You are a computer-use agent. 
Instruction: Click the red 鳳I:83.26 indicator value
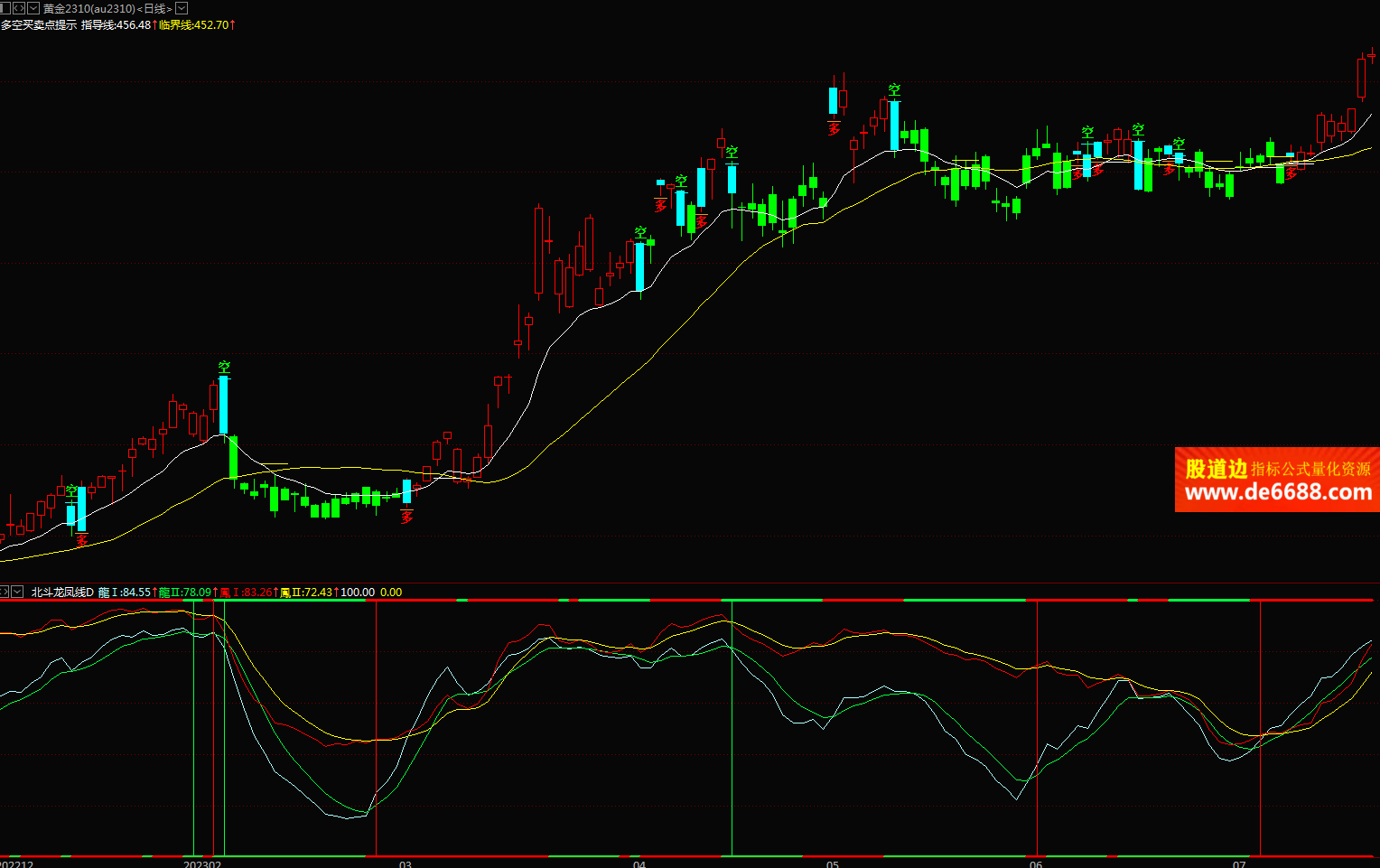tap(247, 593)
